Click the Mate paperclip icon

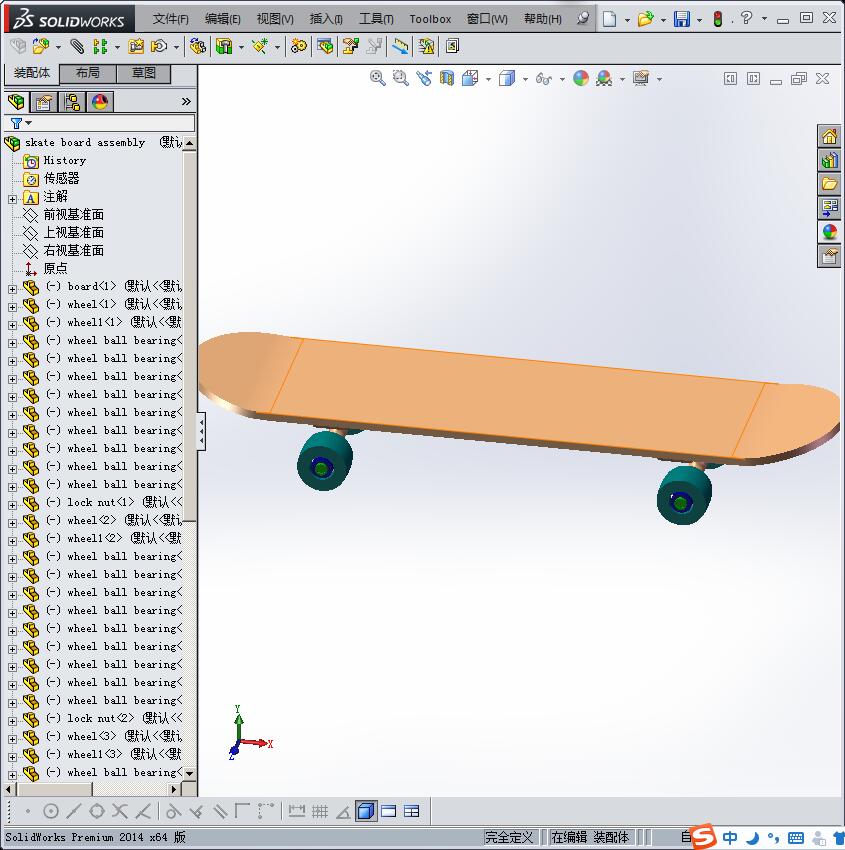78,47
